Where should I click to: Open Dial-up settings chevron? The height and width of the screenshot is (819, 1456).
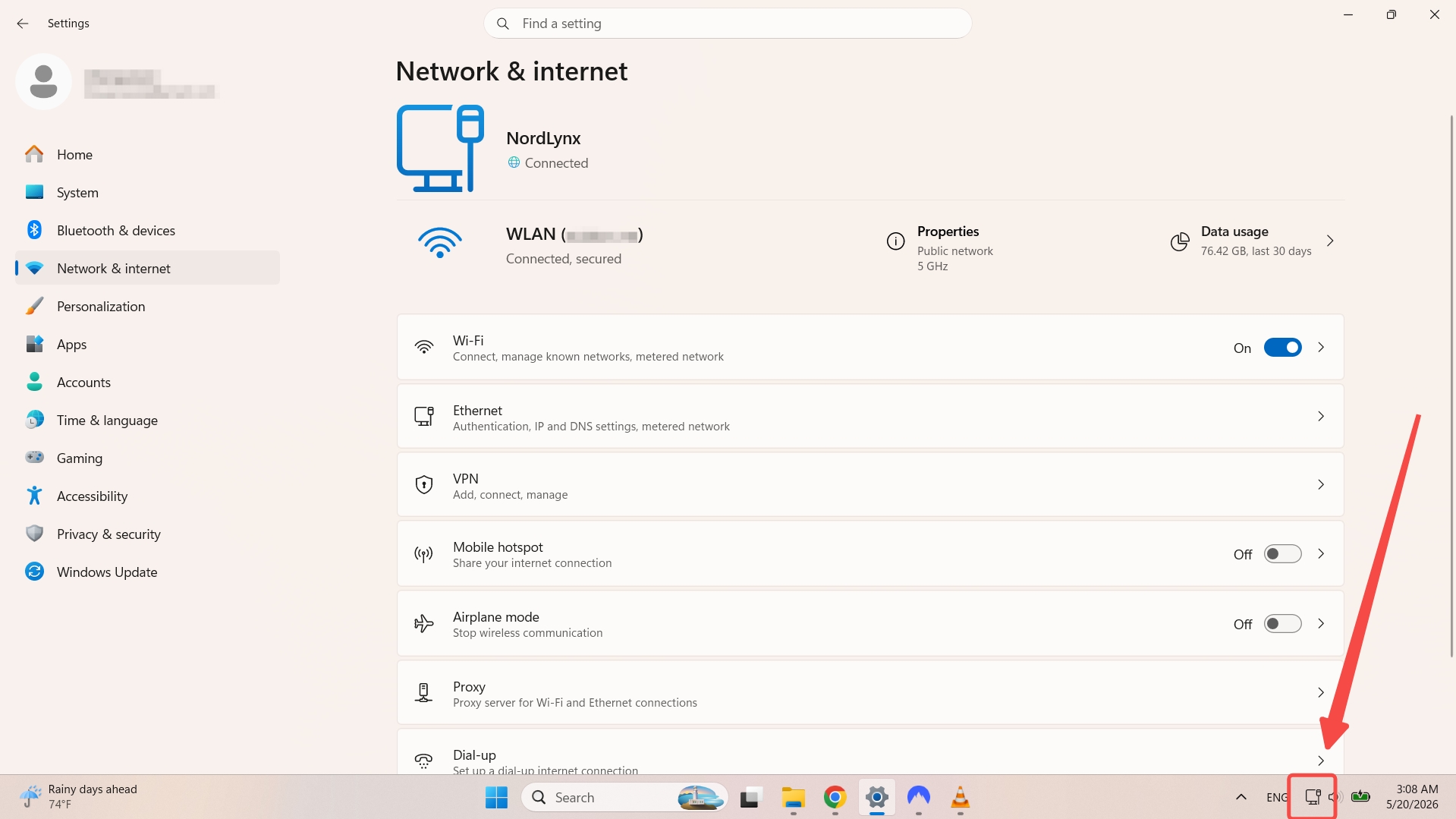(x=1321, y=761)
